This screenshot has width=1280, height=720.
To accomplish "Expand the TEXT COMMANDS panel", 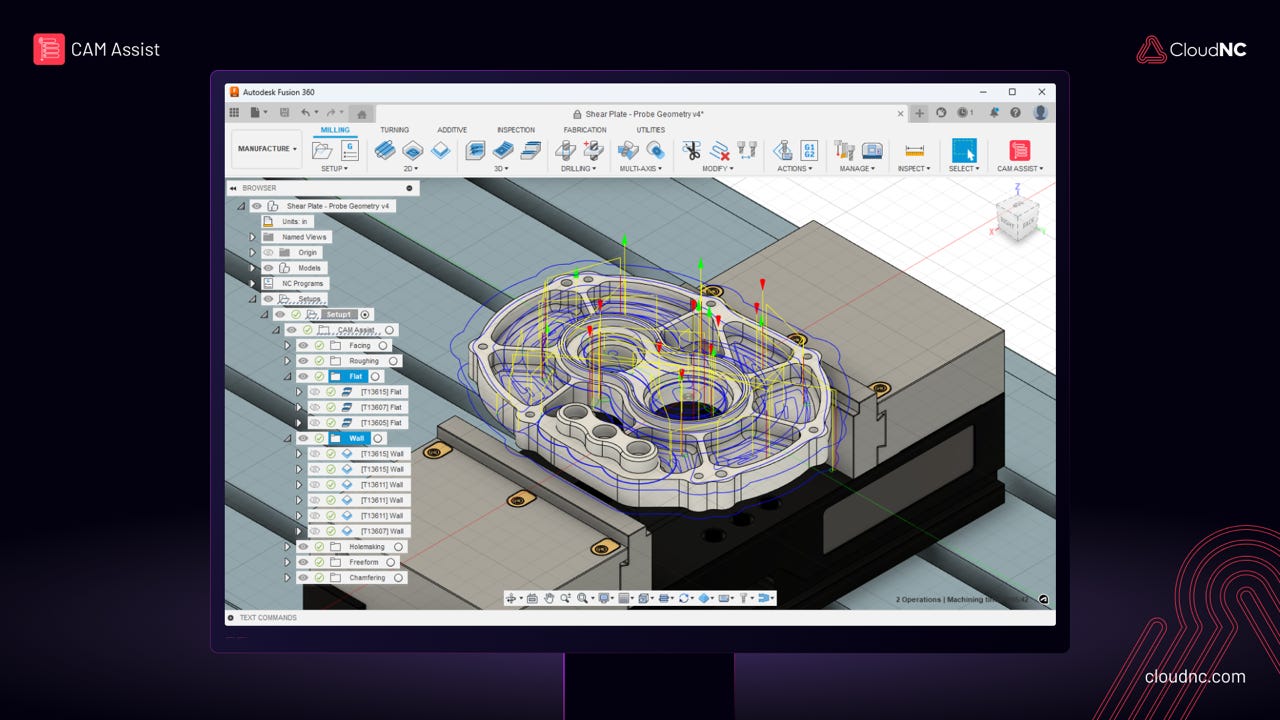I will tap(232, 618).
